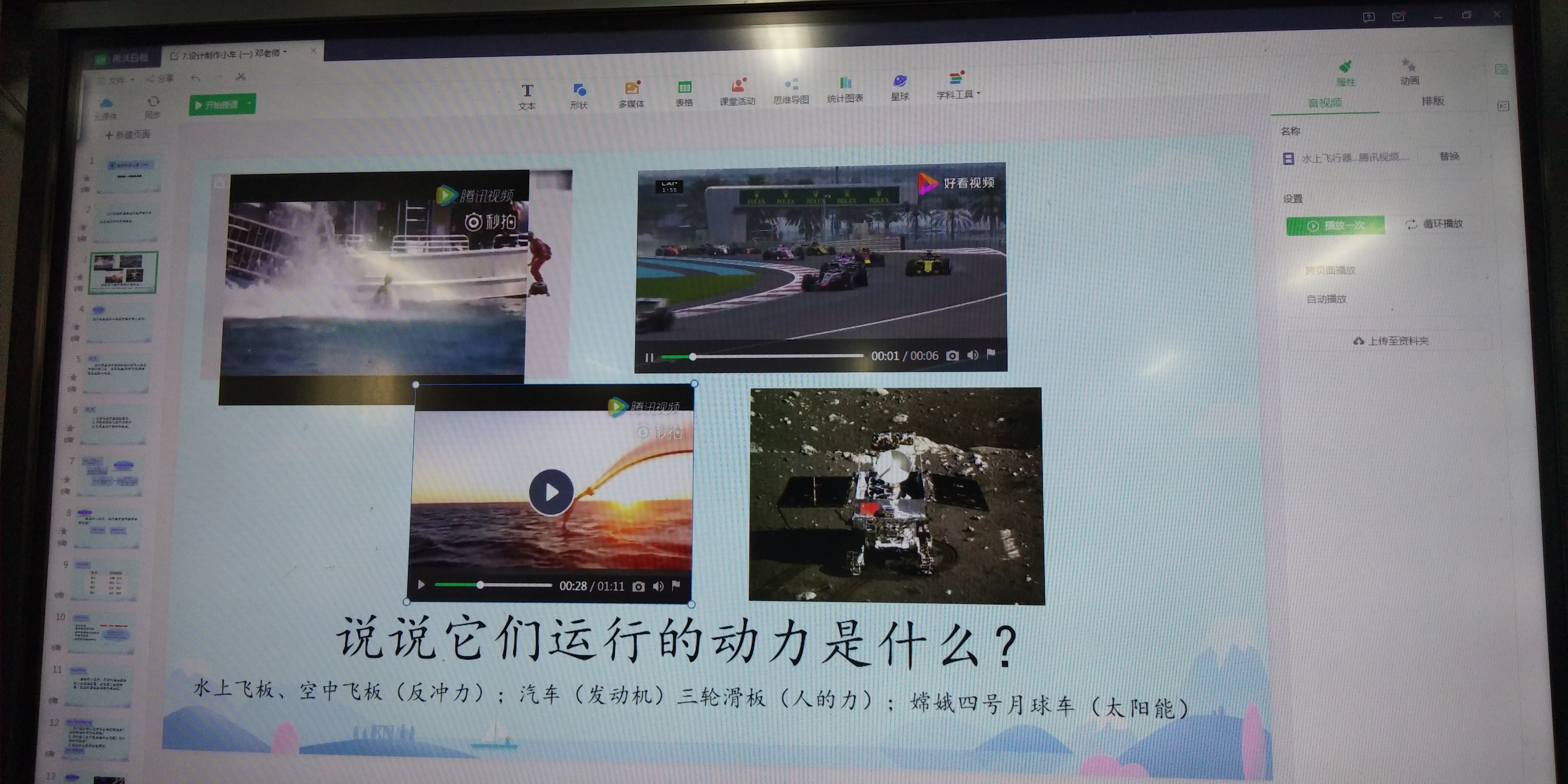1568x784 pixels.
Task: Click the 表格 table icon
Action: 684,94
